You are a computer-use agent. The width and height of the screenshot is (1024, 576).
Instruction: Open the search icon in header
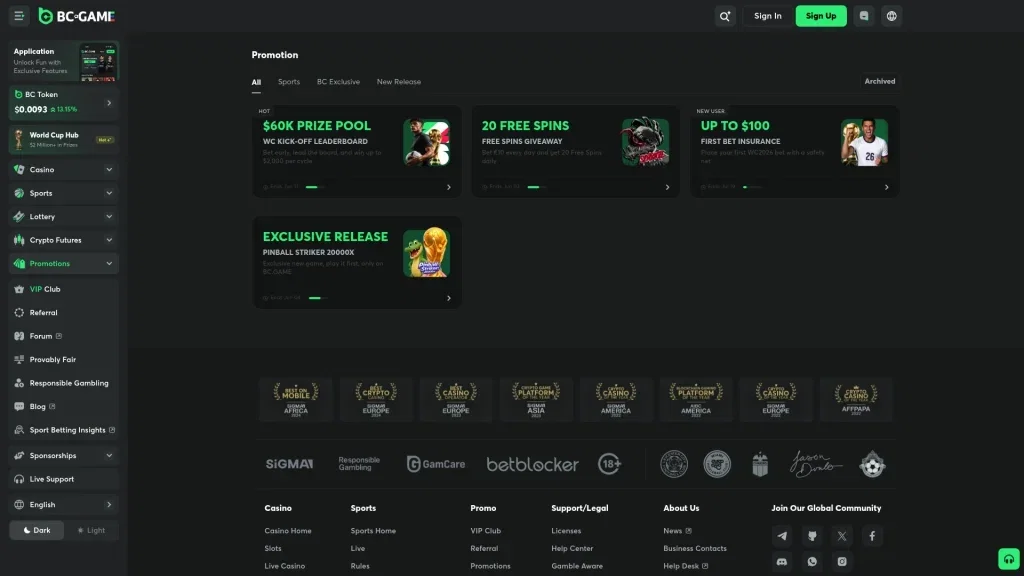pyautogui.click(x=725, y=16)
